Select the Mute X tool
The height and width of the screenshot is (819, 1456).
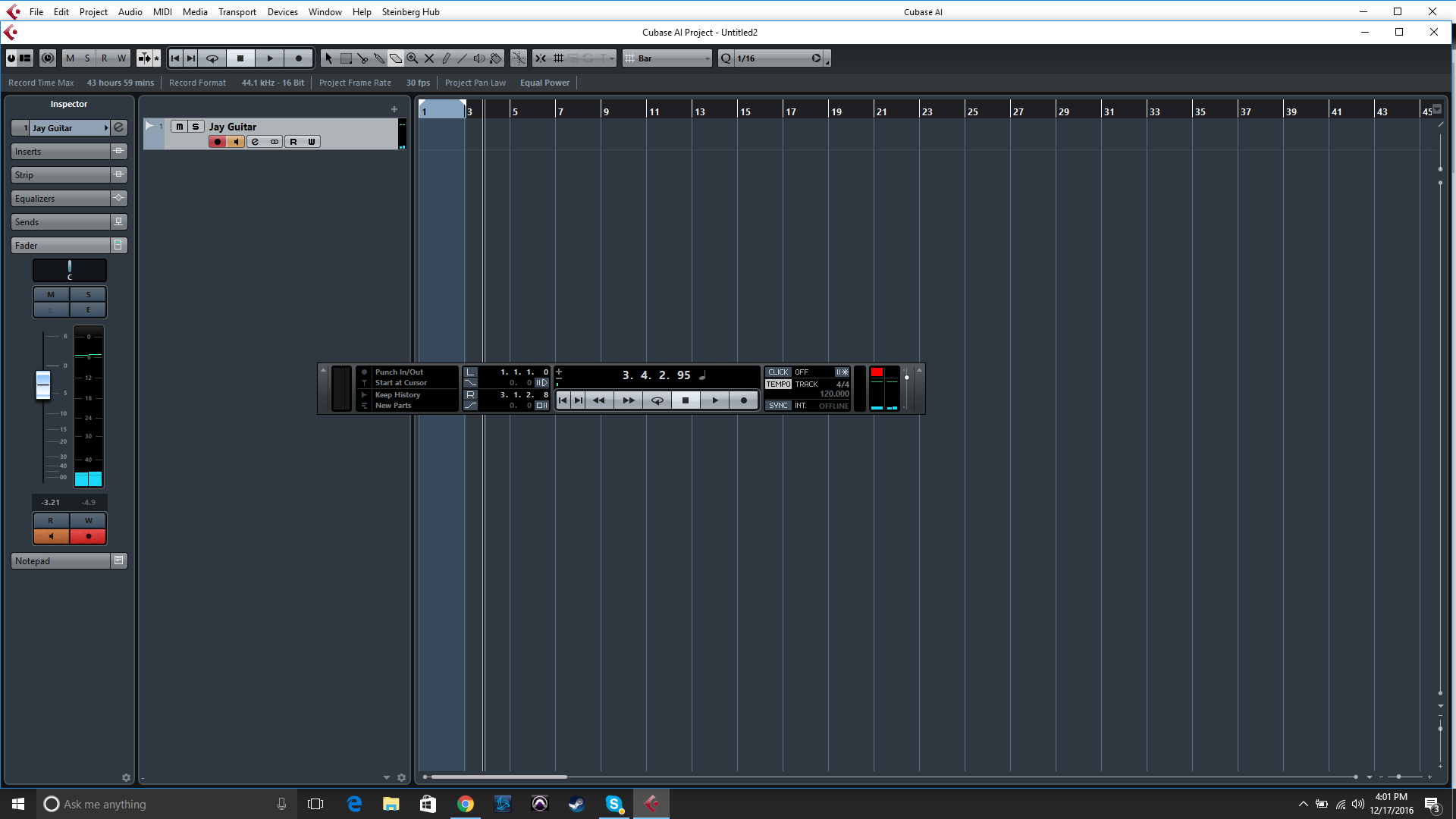click(429, 58)
